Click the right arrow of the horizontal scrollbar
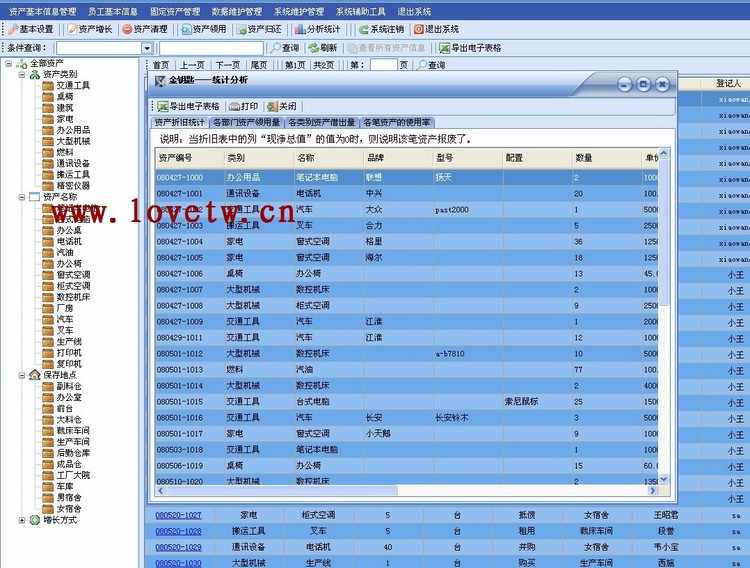The image size is (750, 568). tap(652, 491)
